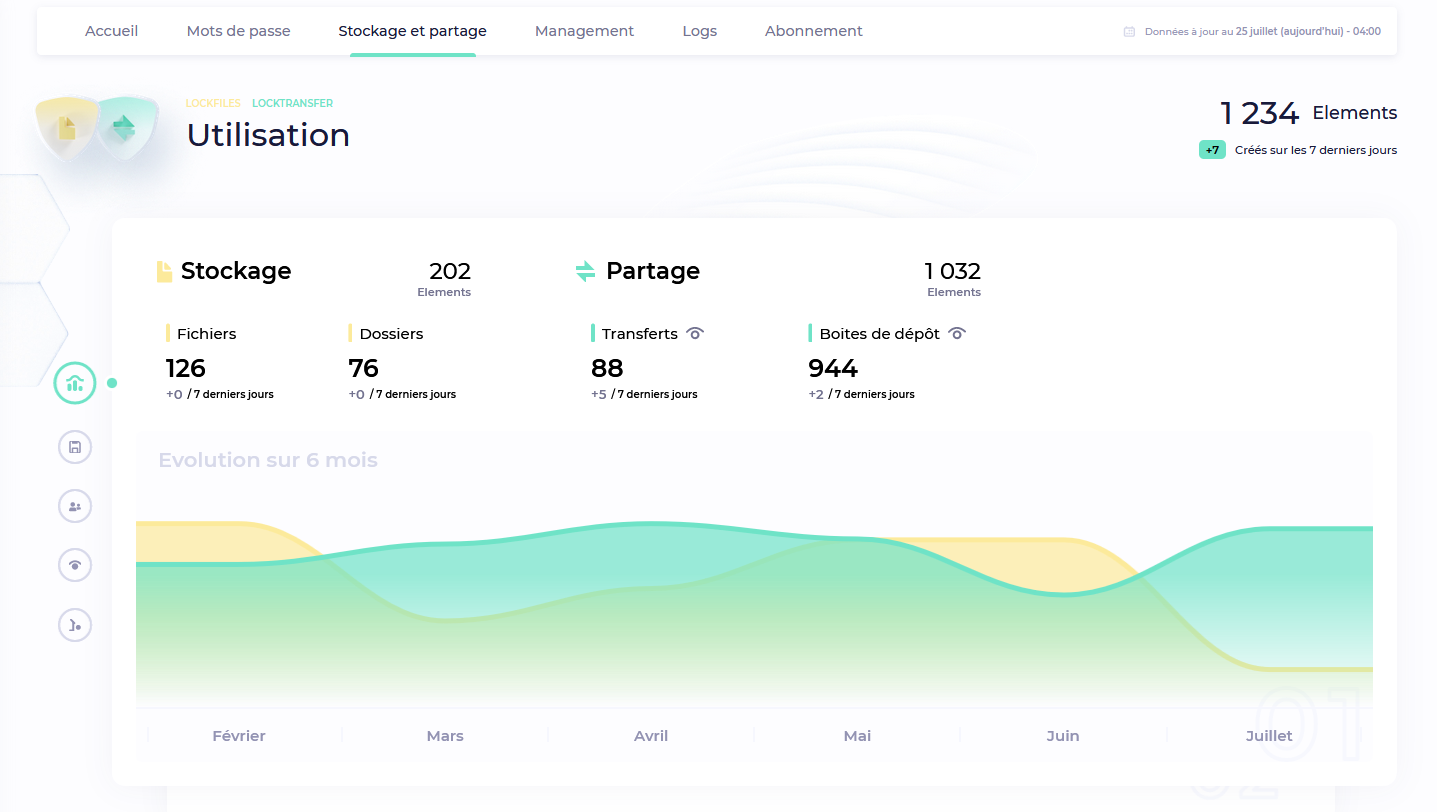Open the Logs tab
Screen dimensions: 1437x812
click(x=699, y=31)
